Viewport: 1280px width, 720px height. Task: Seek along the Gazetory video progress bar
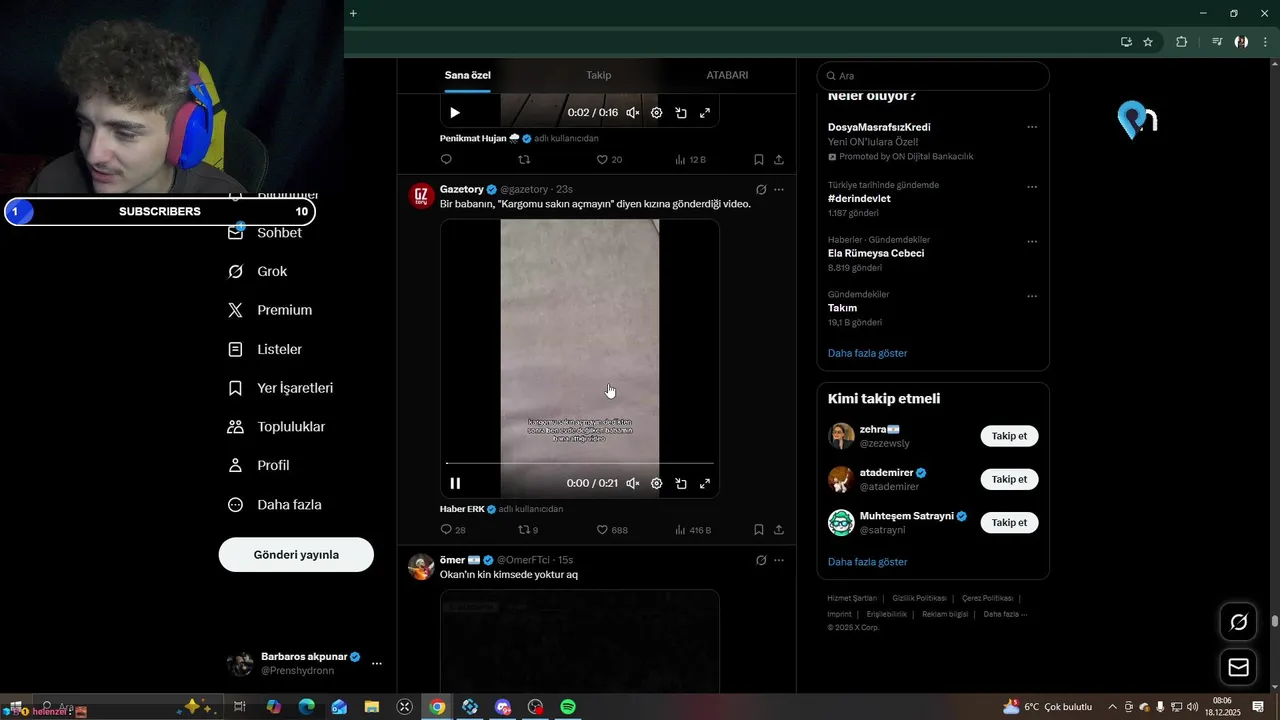[x=580, y=463]
